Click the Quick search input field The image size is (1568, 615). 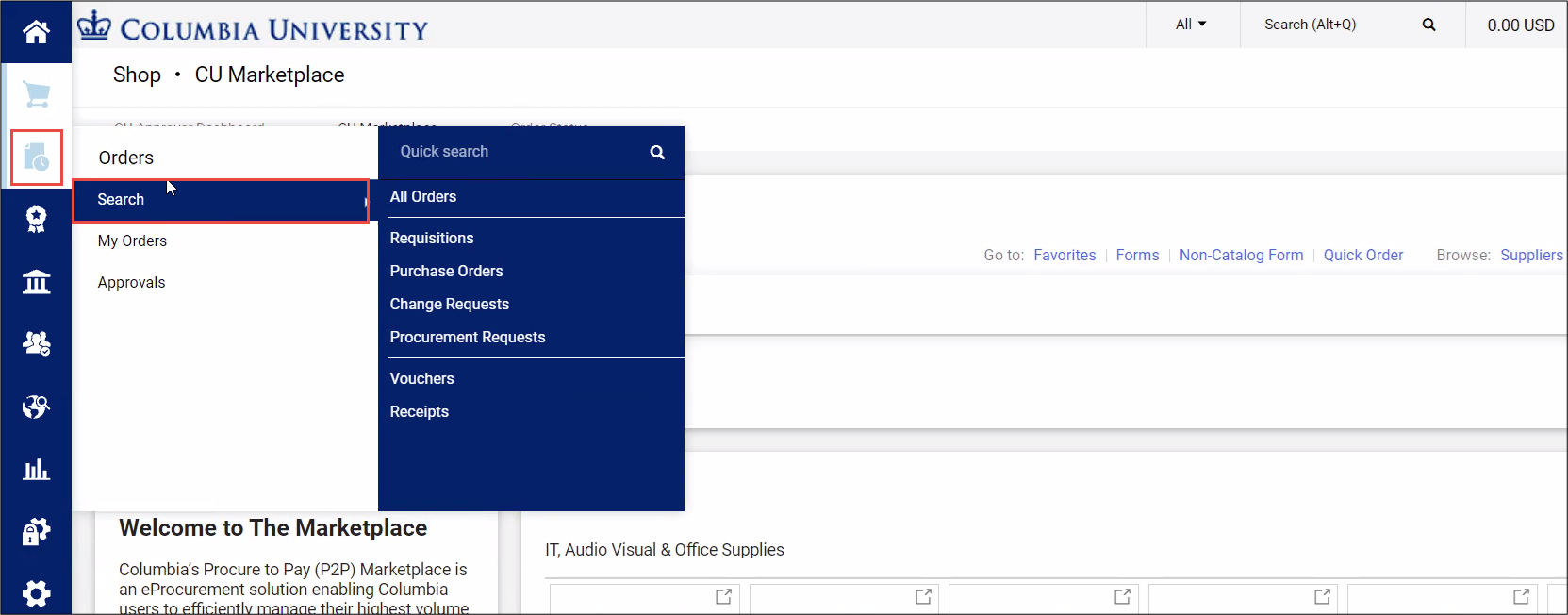coord(514,152)
